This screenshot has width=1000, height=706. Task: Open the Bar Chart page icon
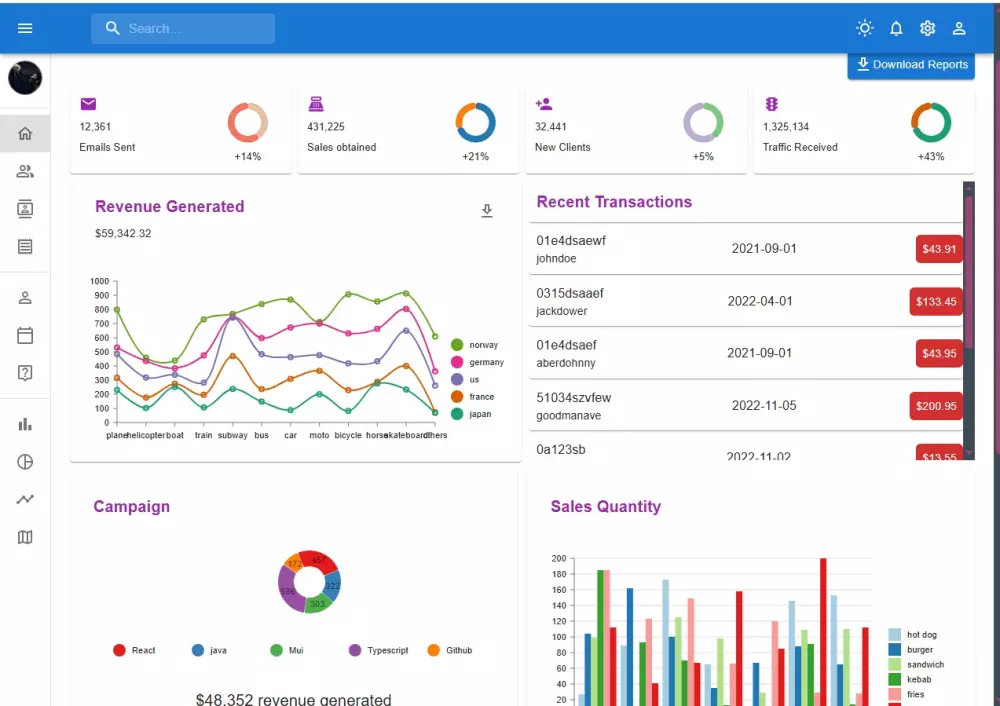pos(25,424)
